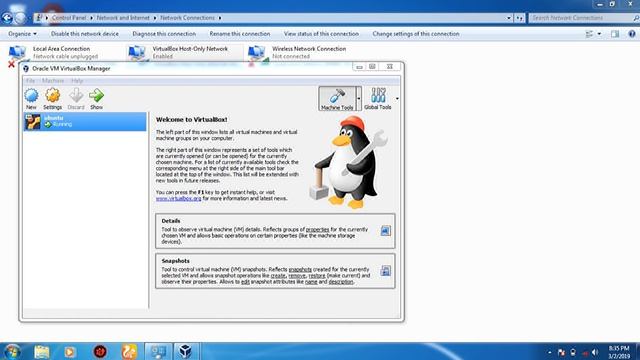Screen dimensions: 640x360
Task: Expand the Machine Tools dropdown arrow
Action: pyautogui.click(x=359, y=98)
